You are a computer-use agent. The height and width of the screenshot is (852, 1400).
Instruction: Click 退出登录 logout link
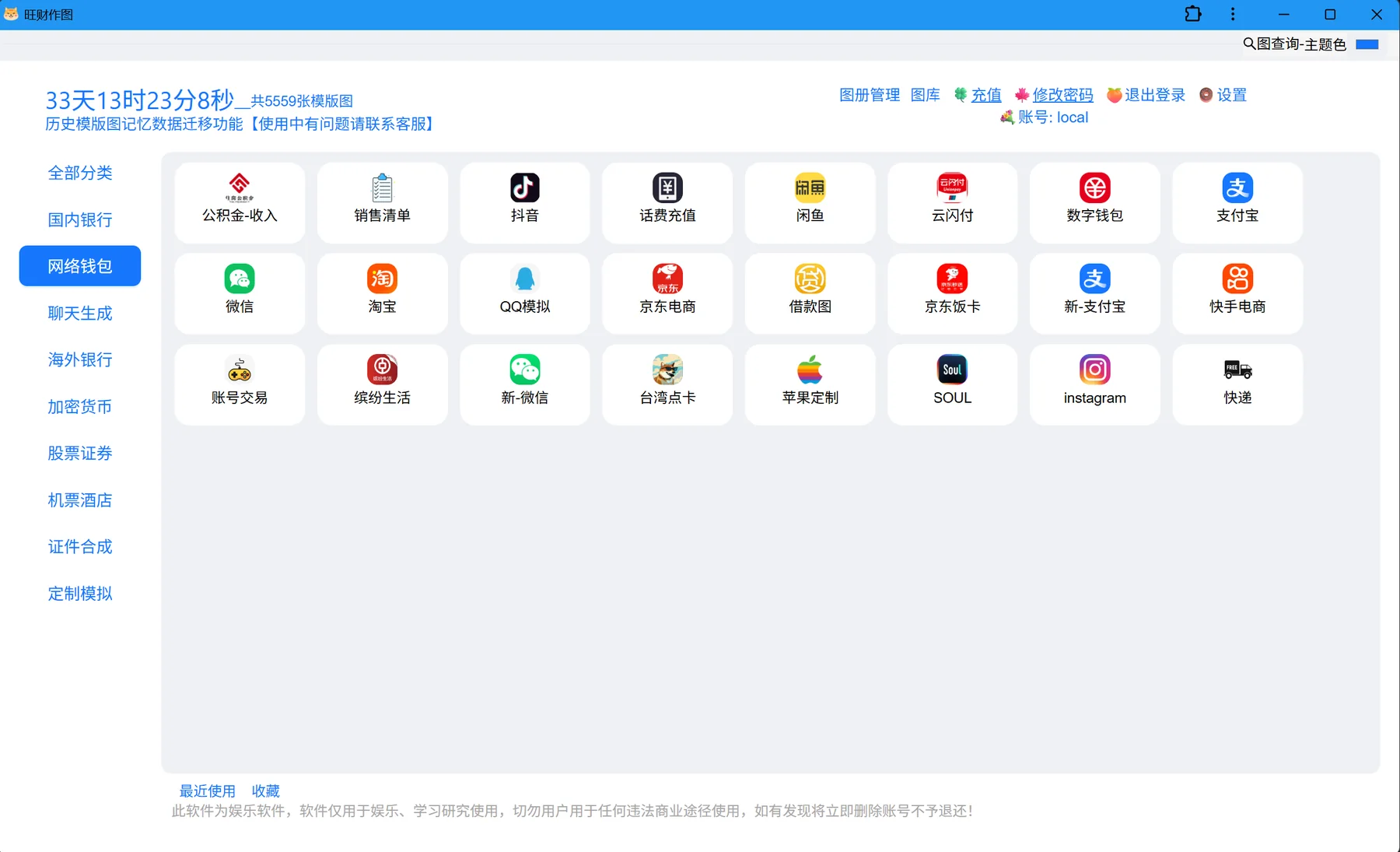pyautogui.click(x=1155, y=95)
